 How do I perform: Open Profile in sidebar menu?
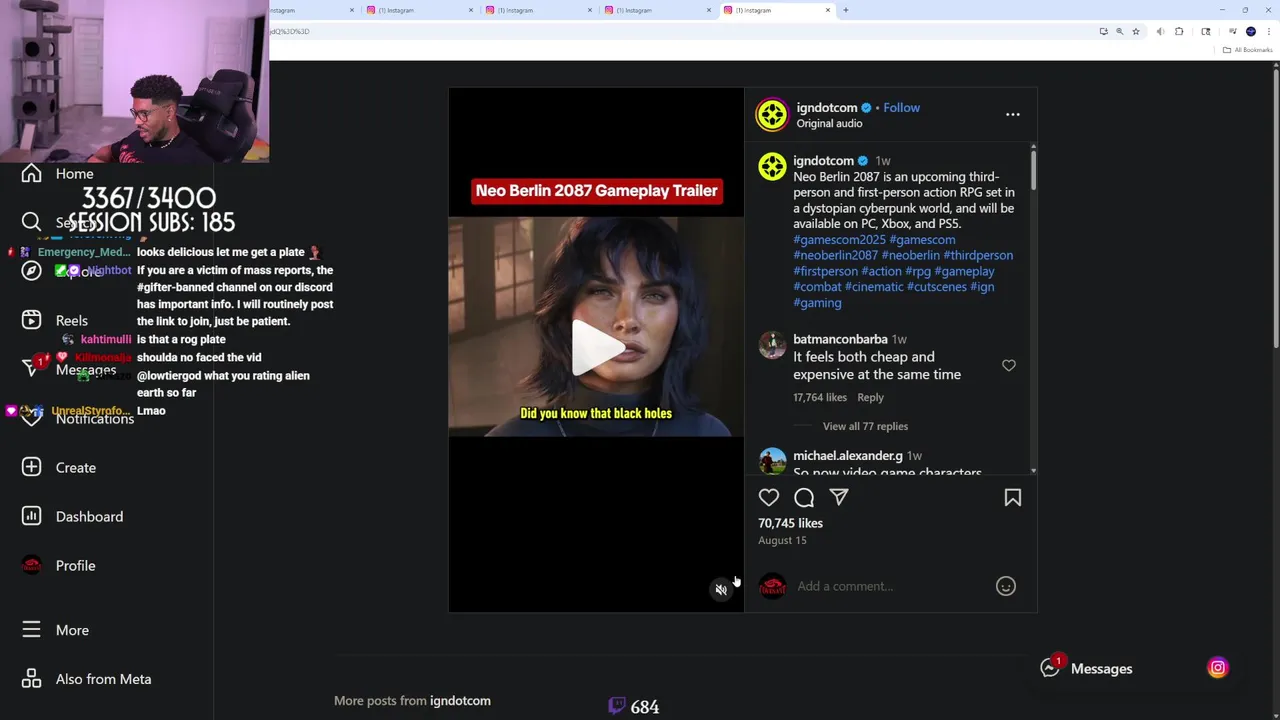tap(75, 565)
